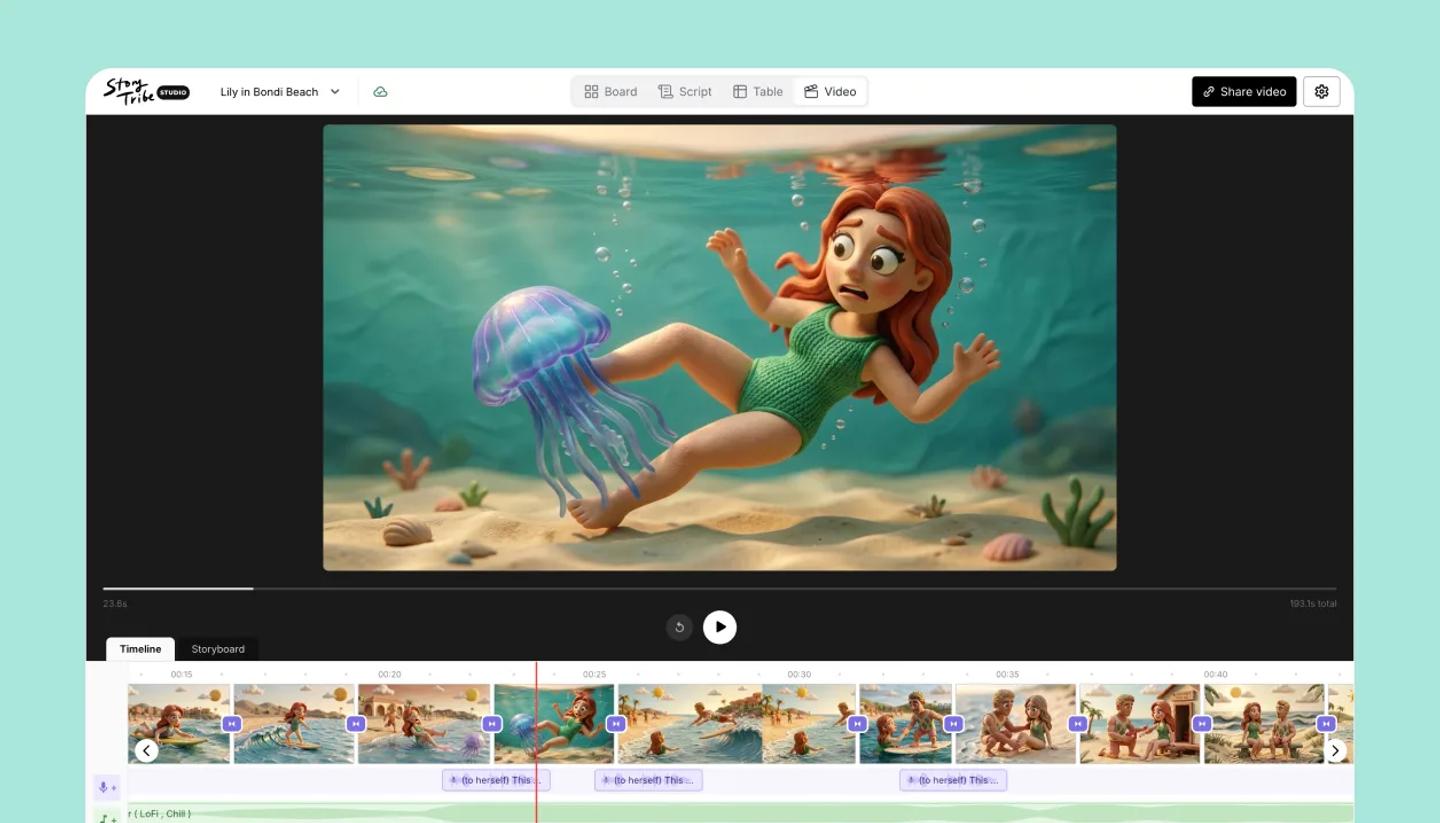Switch to the Script view
This screenshot has width=1440, height=823.
tap(685, 92)
